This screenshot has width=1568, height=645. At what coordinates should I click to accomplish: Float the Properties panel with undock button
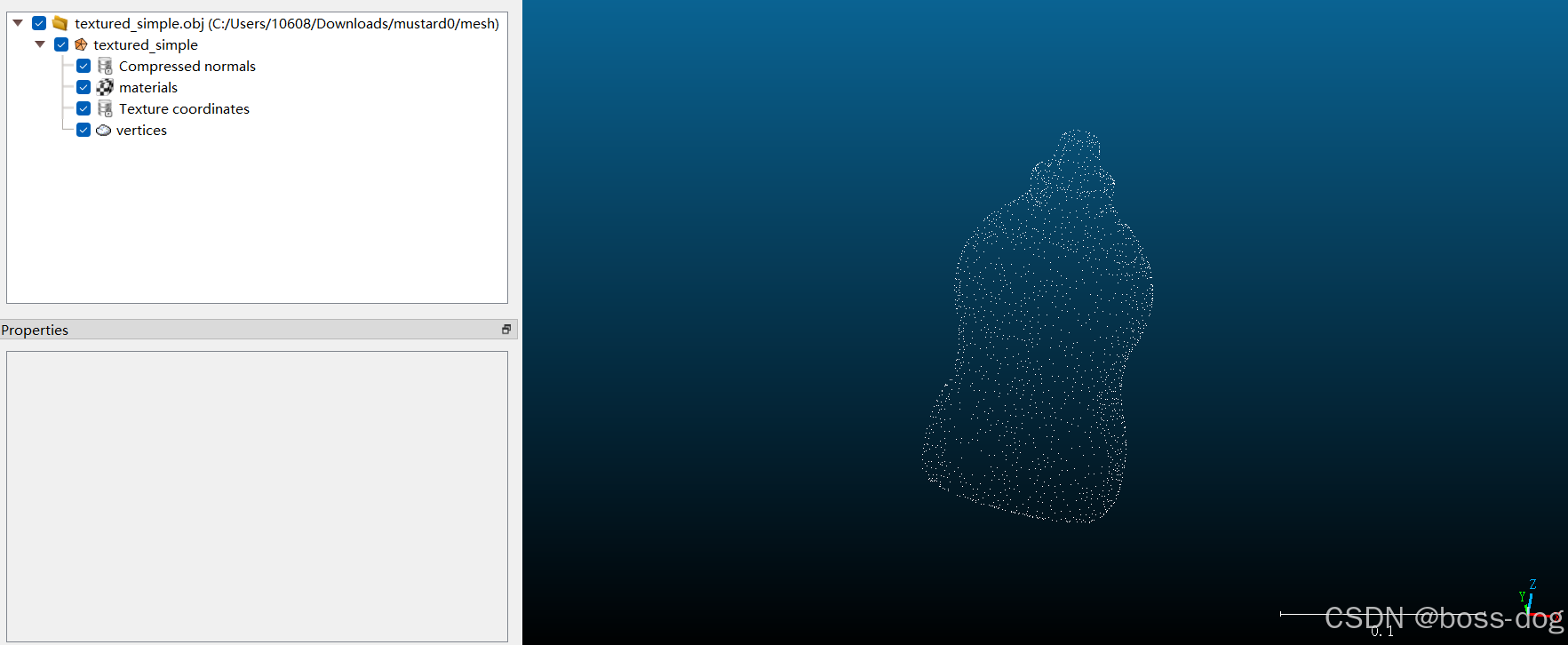[506, 330]
